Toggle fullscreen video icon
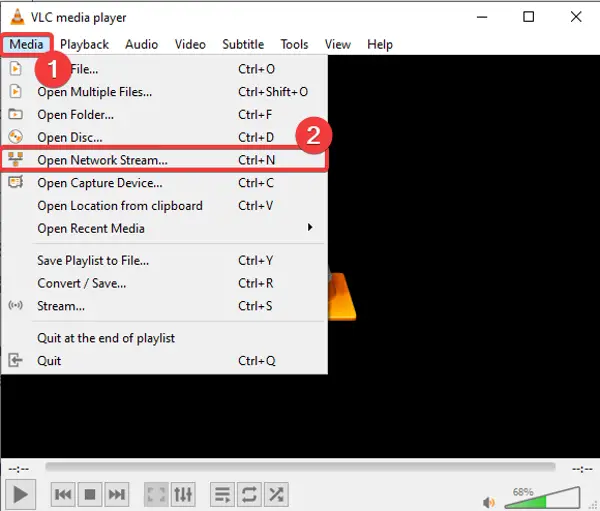Image resolution: width=600 pixels, height=511 pixels. click(156, 494)
